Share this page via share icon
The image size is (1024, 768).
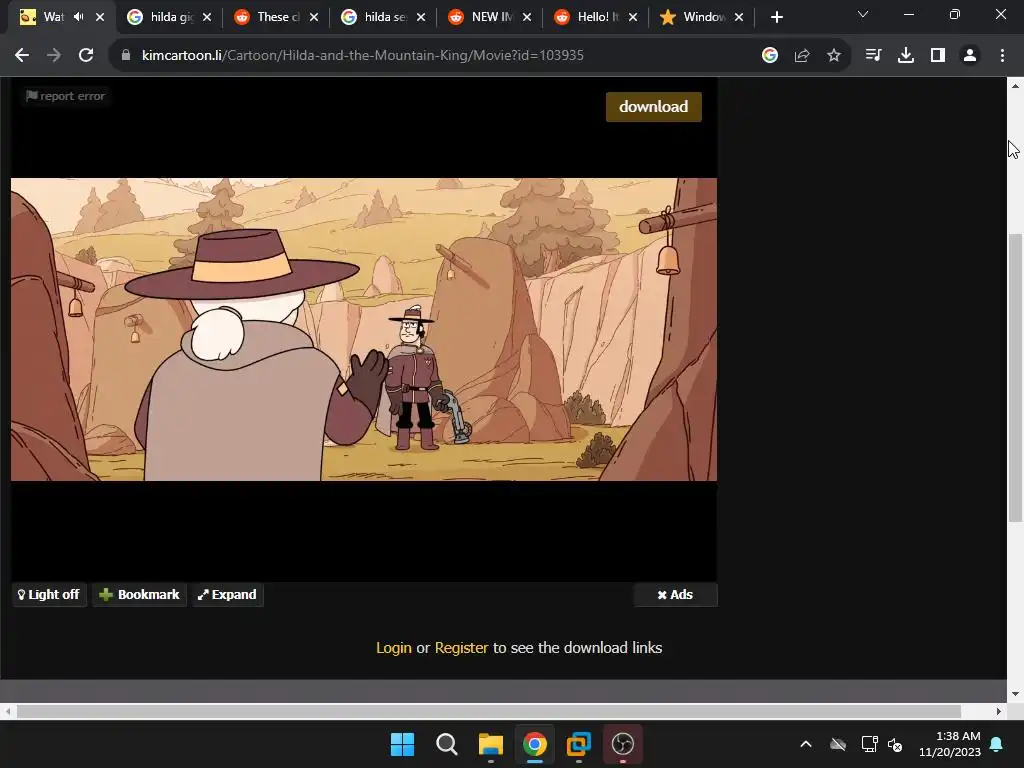802,56
